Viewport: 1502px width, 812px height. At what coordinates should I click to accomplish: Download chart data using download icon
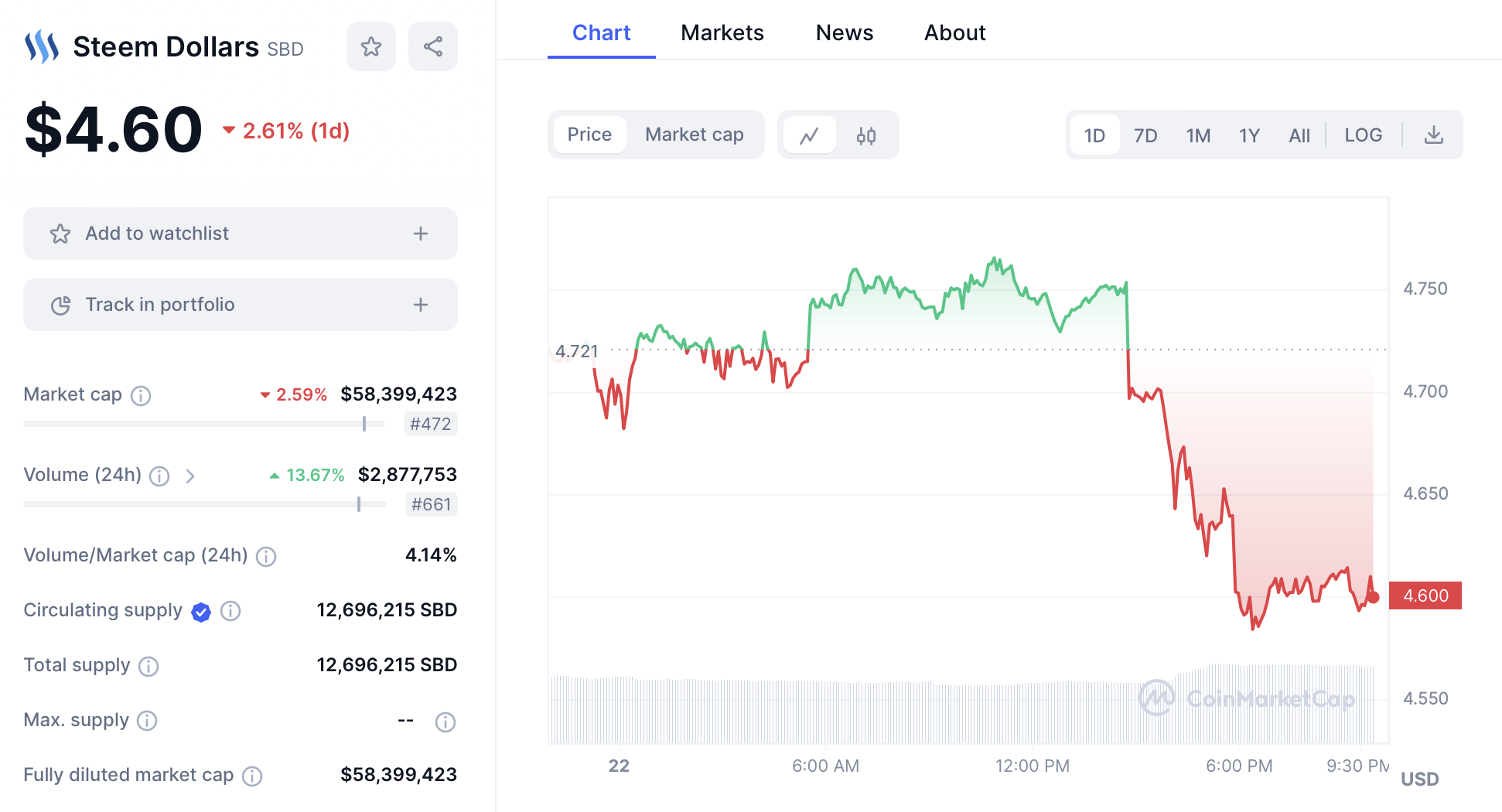click(x=1434, y=135)
